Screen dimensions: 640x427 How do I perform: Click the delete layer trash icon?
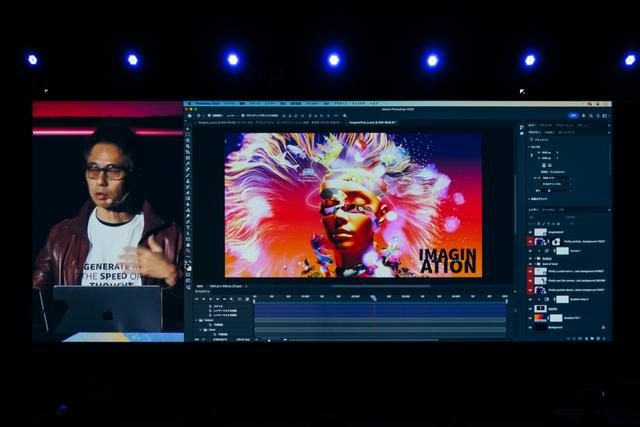pyautogui.click(x=603, y=336)
